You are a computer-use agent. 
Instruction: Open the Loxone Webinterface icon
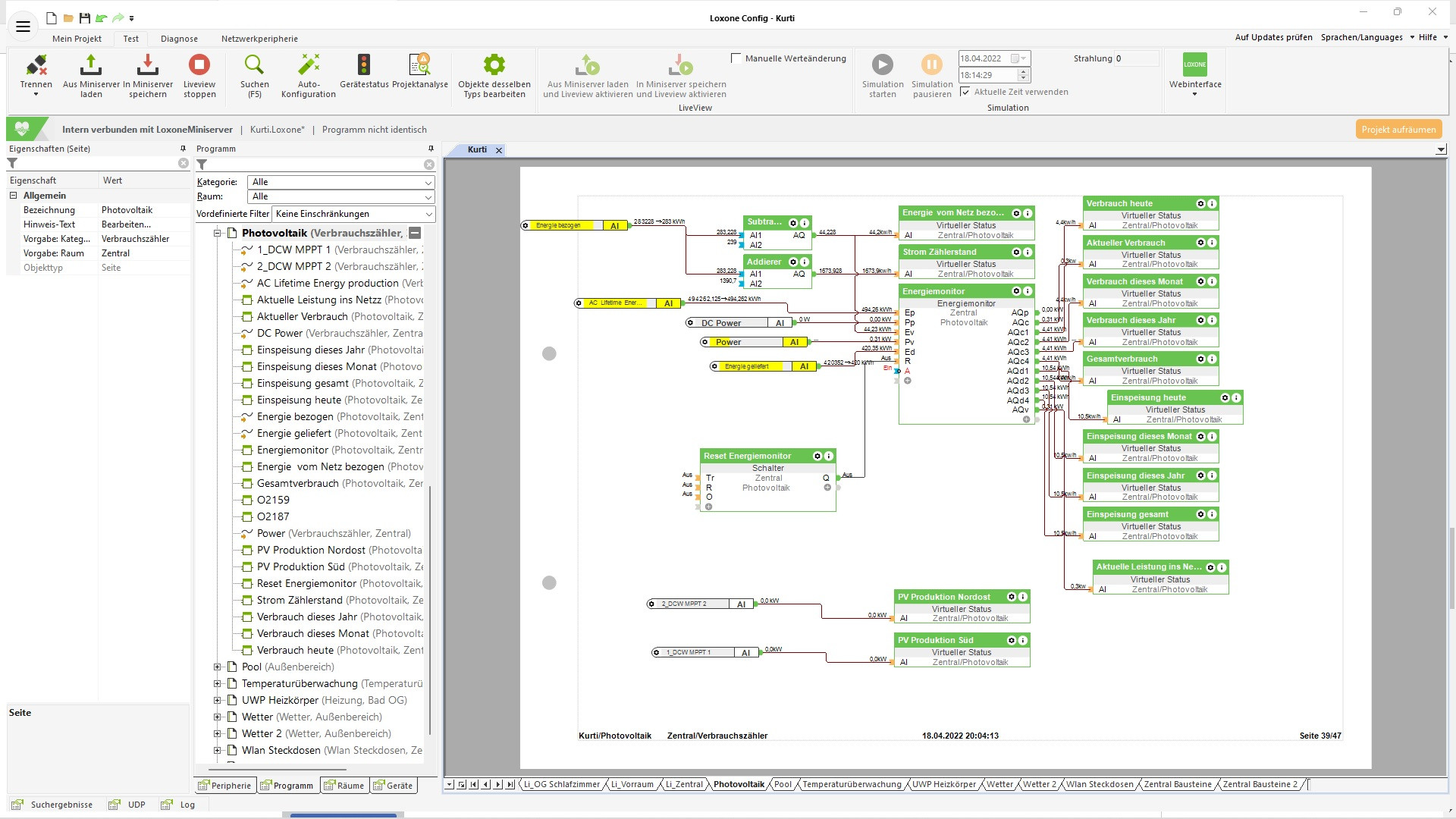(x=1194, y=66)
